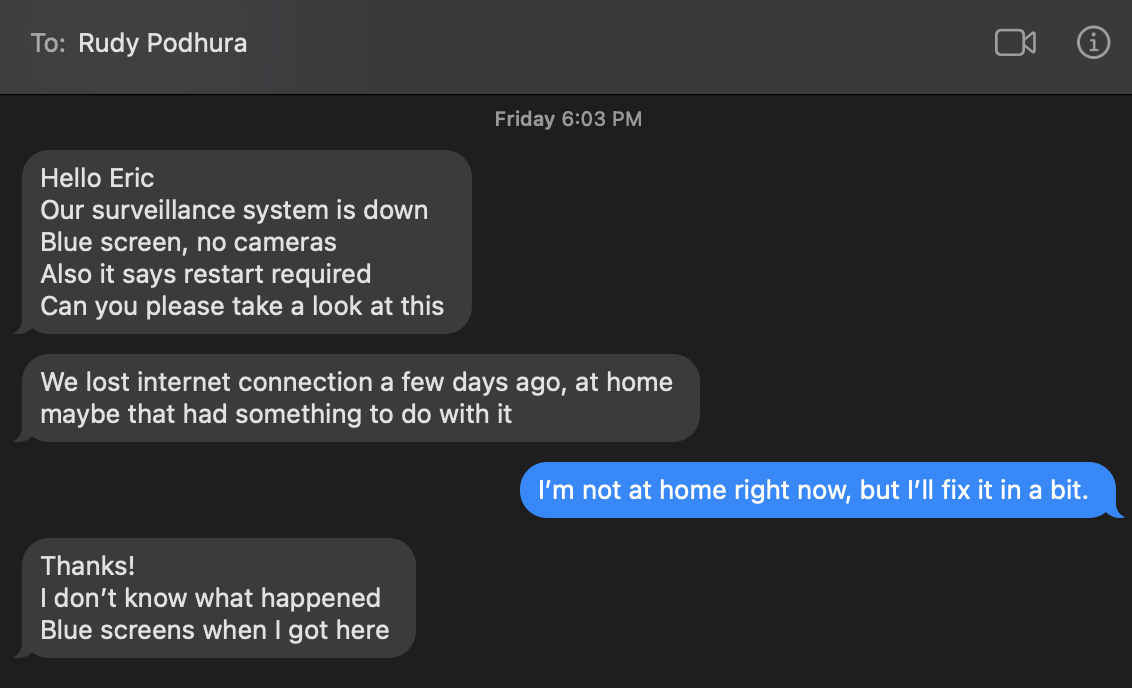
Task: Click the word "Friday" in the timestamp
Action: (x=524, y=119)
